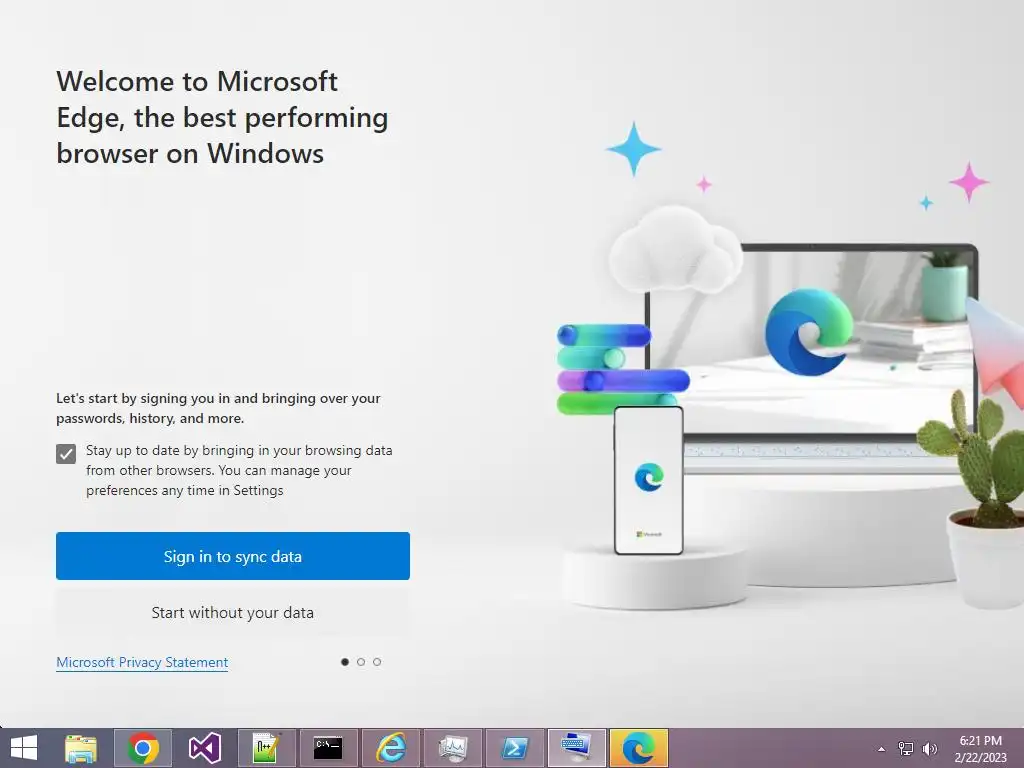The height and width of the screenshot is (768, 1024).
Task: Open the network status tray icon
Action: click(906, 748)
